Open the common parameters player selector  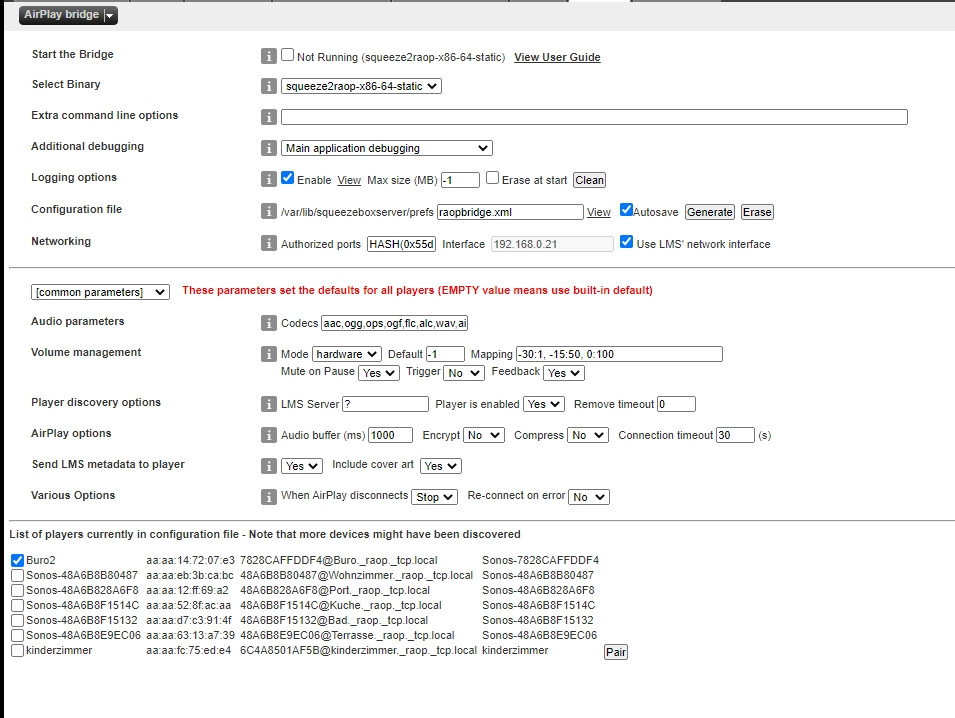[x=100, y=292]
